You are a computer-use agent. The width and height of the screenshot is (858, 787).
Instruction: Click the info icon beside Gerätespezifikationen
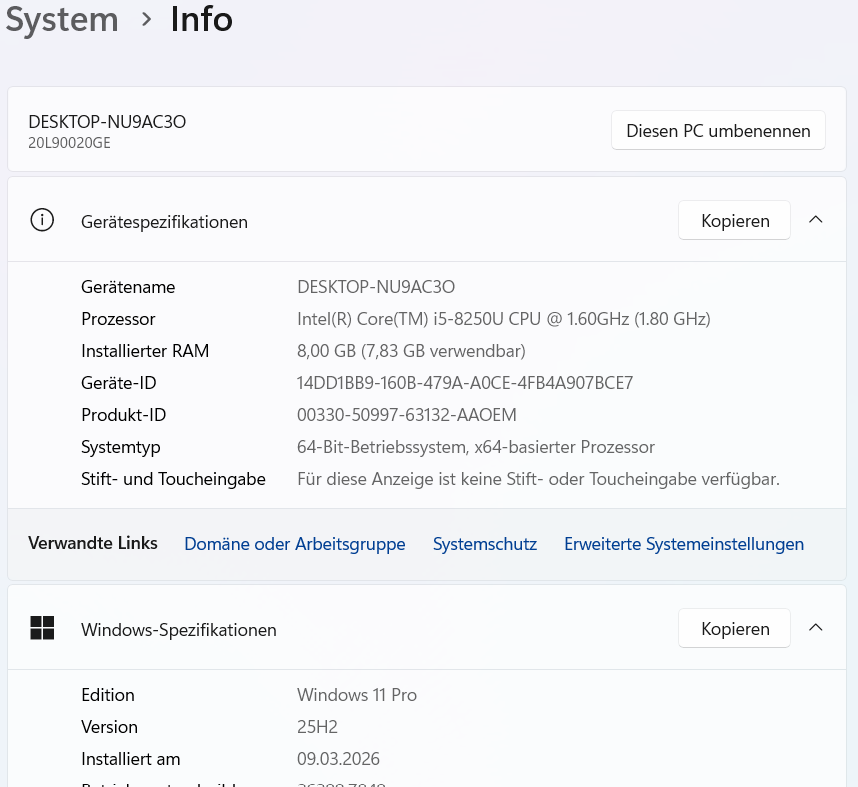pyautogui.click(x=42, y=221)
